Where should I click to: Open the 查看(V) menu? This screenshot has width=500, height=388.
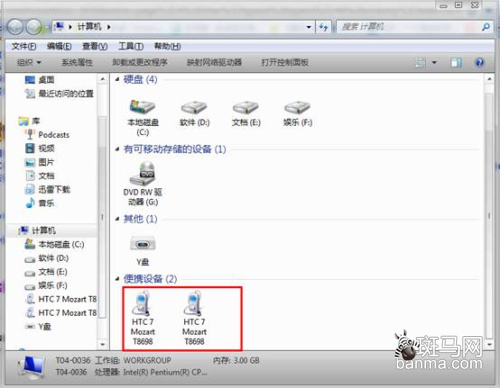[x=95, y=46]
